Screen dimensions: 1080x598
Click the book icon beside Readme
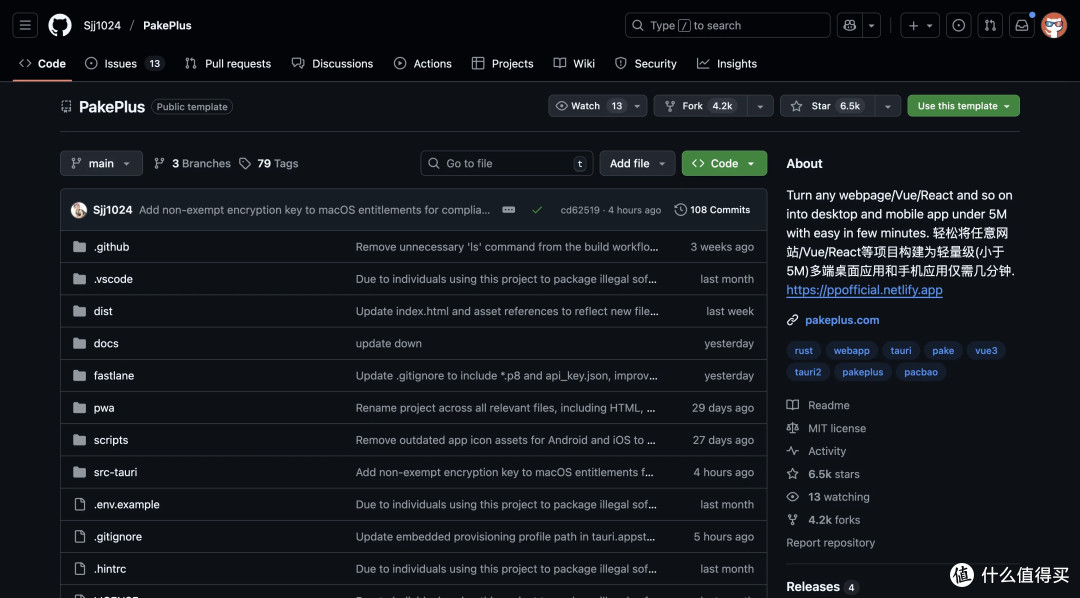[793, 405]
